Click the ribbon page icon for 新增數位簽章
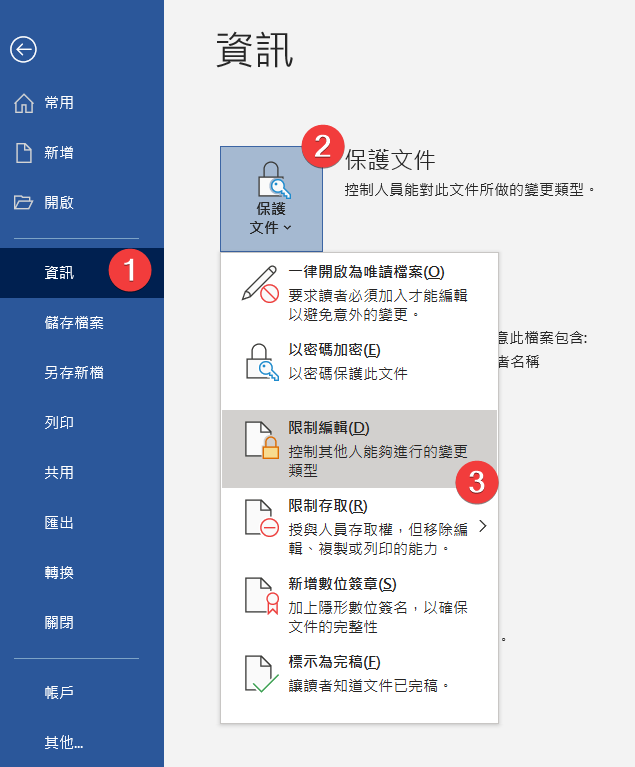635x767 pixels. (x=260, y=595)
